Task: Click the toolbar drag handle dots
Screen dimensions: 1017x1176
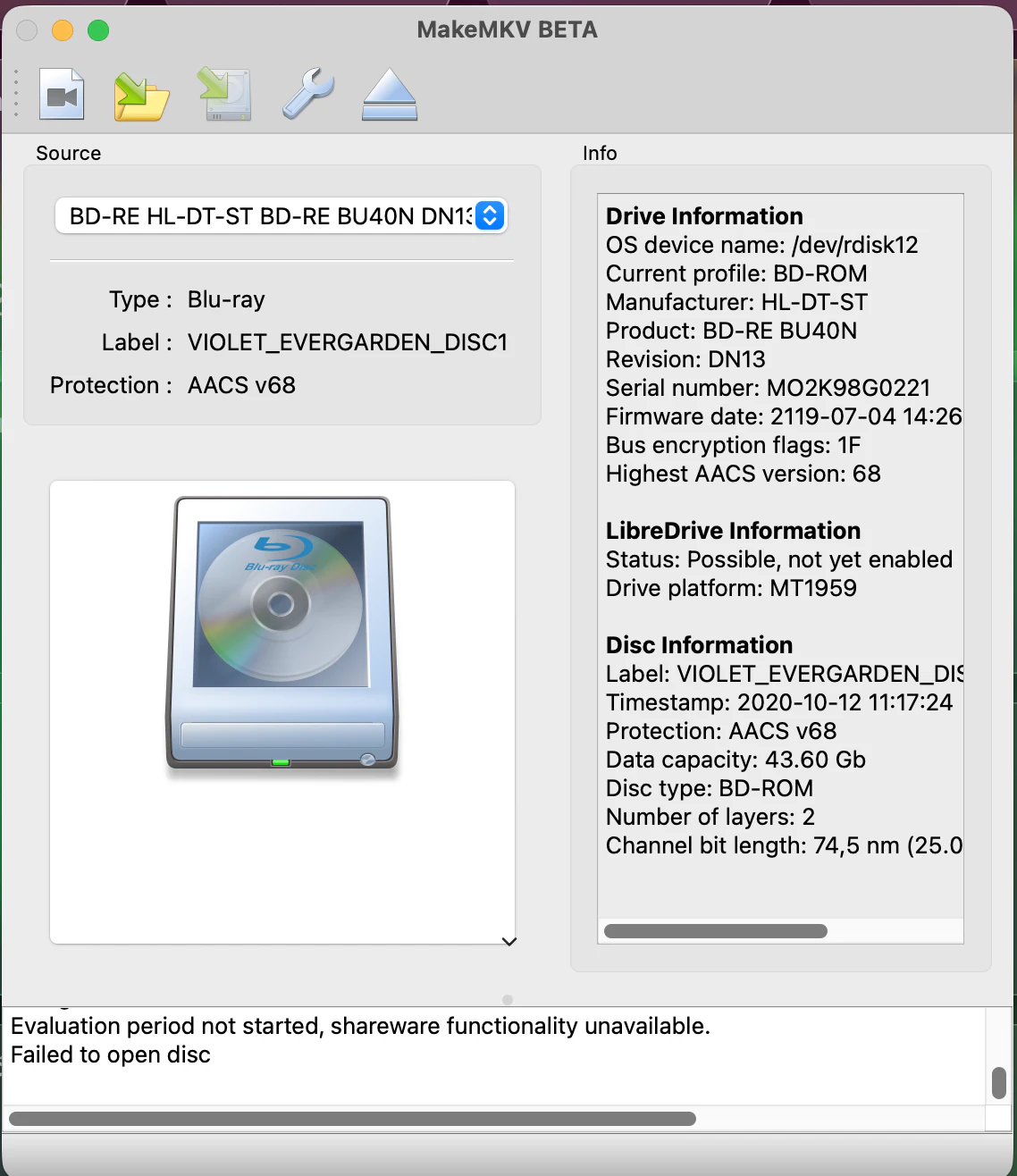Action: pos(16,93)
